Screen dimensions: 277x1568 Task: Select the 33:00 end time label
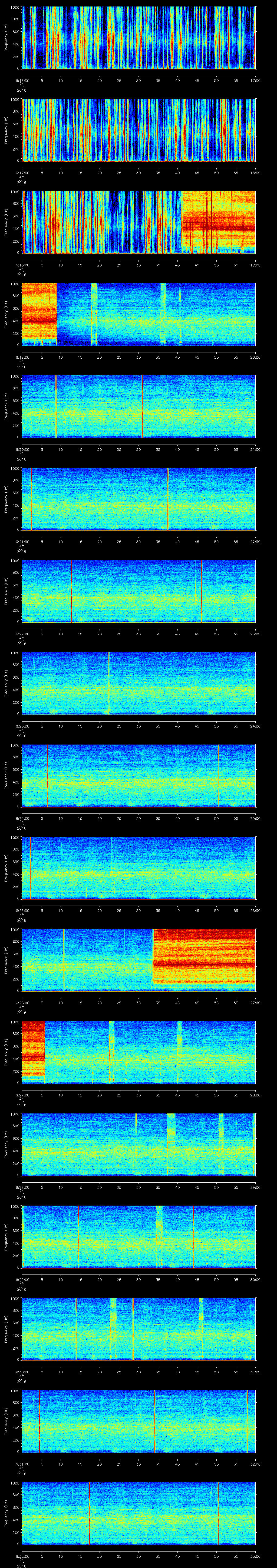[x=255, y=1556]
